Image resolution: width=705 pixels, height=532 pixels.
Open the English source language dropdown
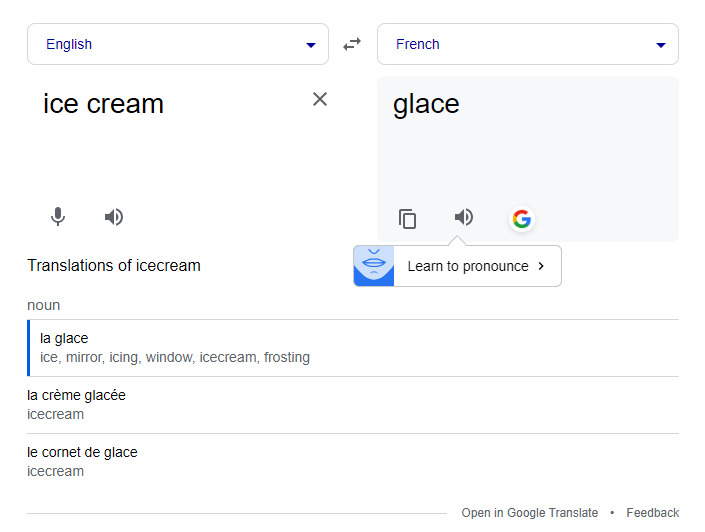tap(177, 44)
